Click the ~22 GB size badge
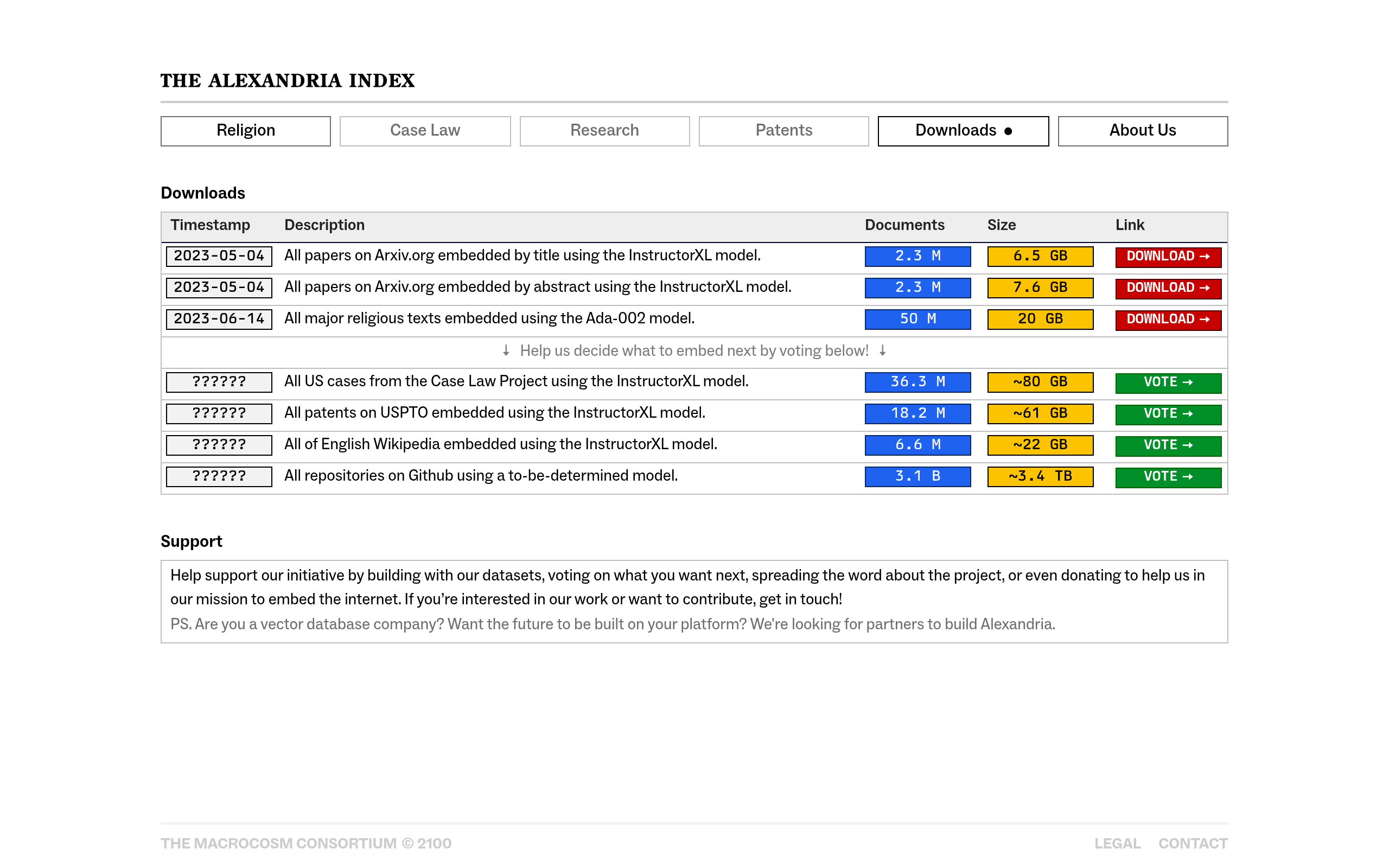The width and height of the screenshot is (1389, 868). (x=1040, y=445)
